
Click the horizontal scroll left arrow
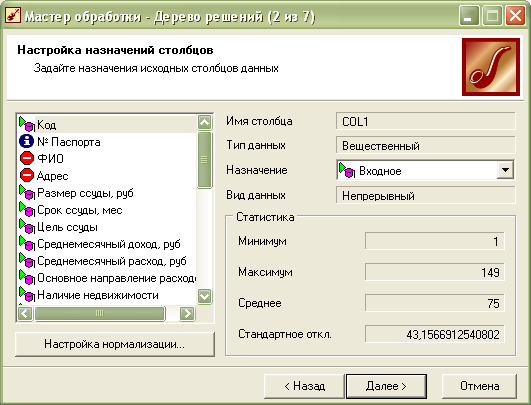tap(25, 313)
